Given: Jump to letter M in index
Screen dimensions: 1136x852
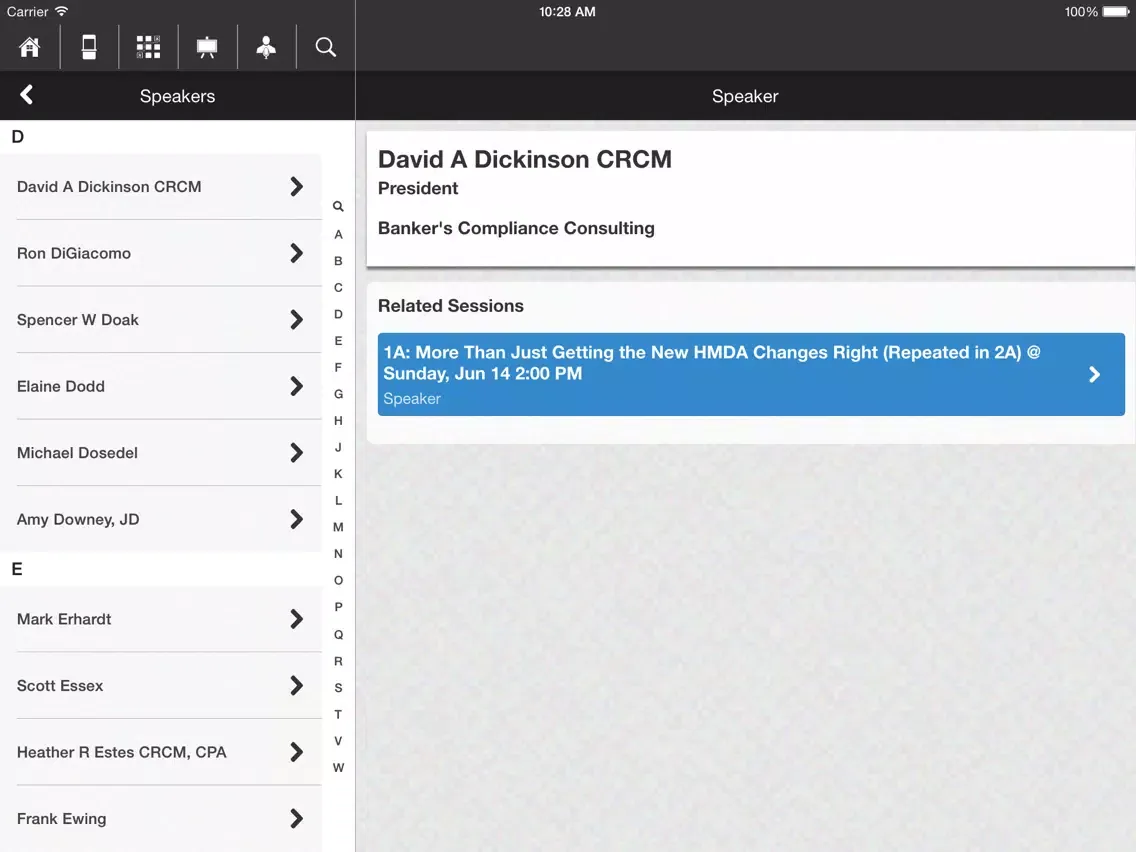Looking at the screenshot, I should 338,527.
